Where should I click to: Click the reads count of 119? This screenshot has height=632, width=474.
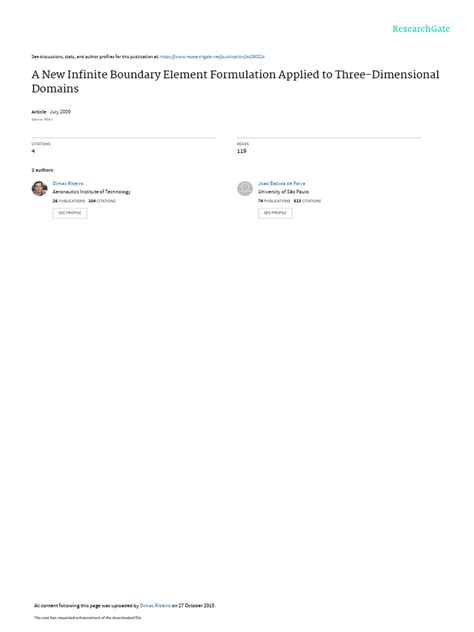coord(241,151)
